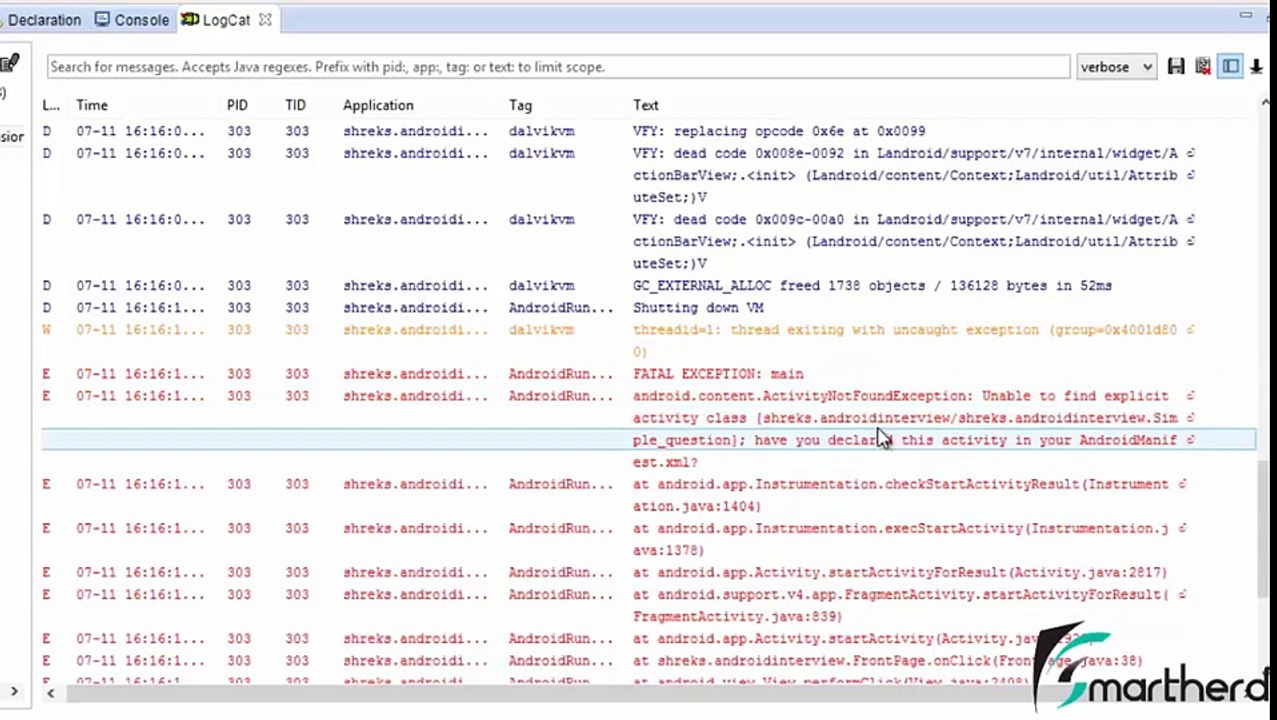
Task: Click the level column header "L..."
Action: point(51,105)
